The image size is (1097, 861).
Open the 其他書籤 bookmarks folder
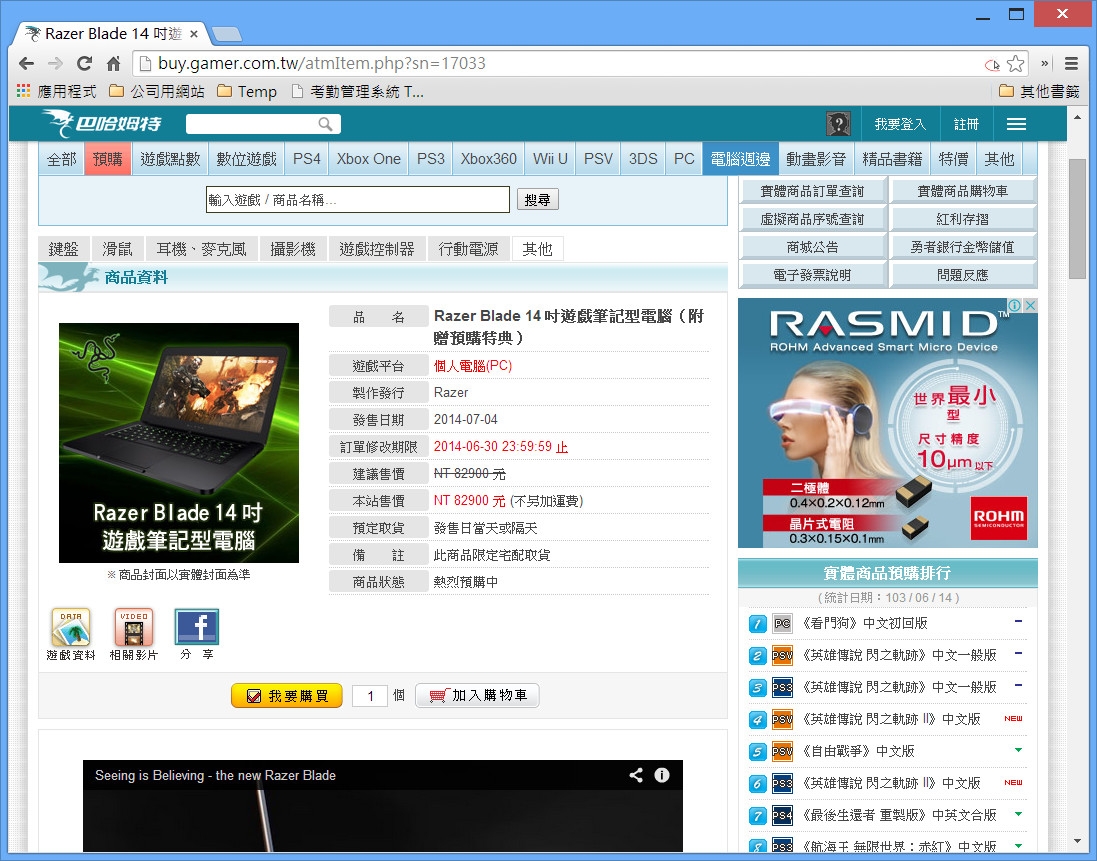point(1039,91)
